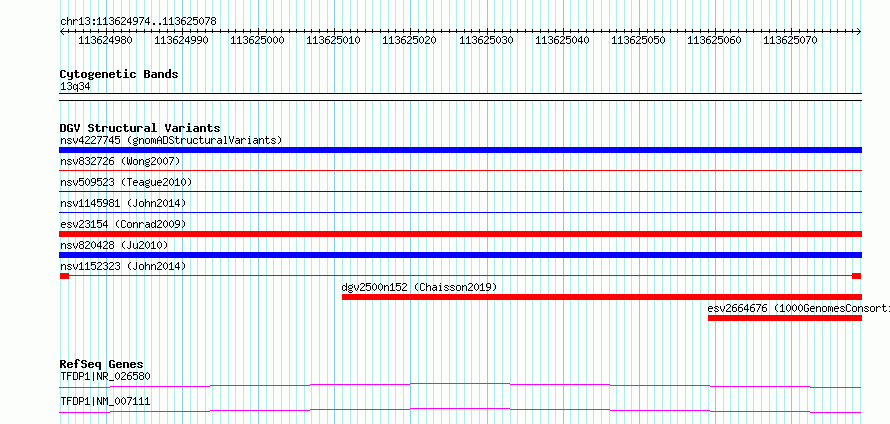Screen dimensions: 890x424
Task: Click the Cytogenetic Bands track heading
Action: (119, 74)
